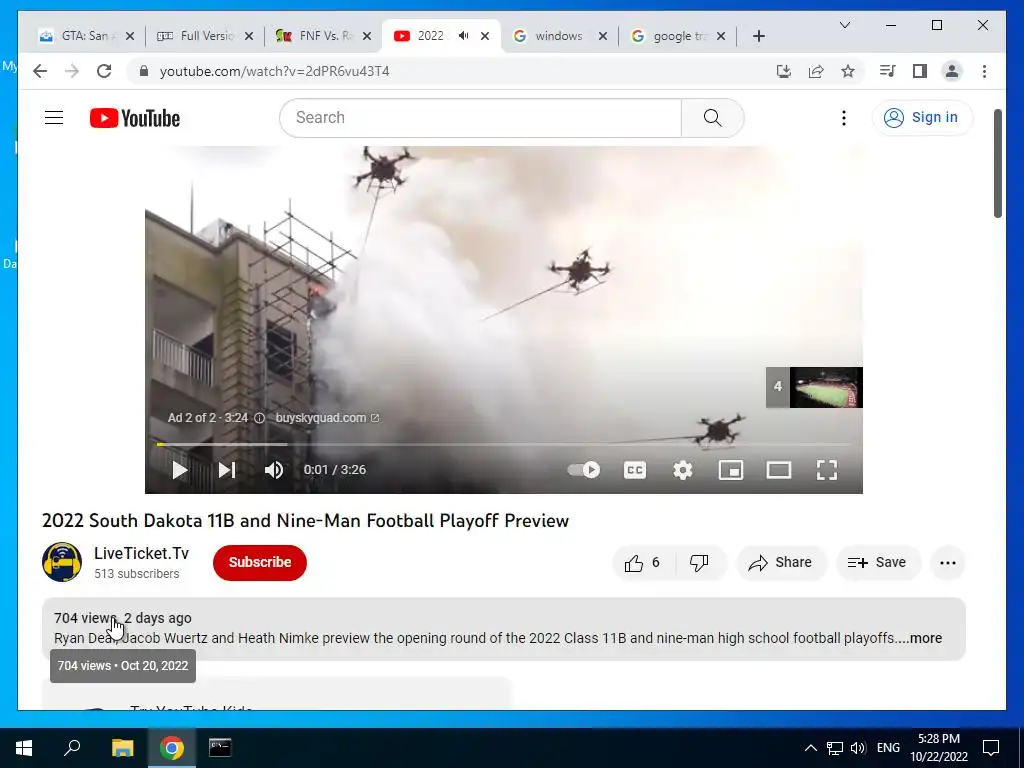This screenshot has height=768, width=1024.
Task: Focus the YouTube Search field
Action: tap(481, 118)
